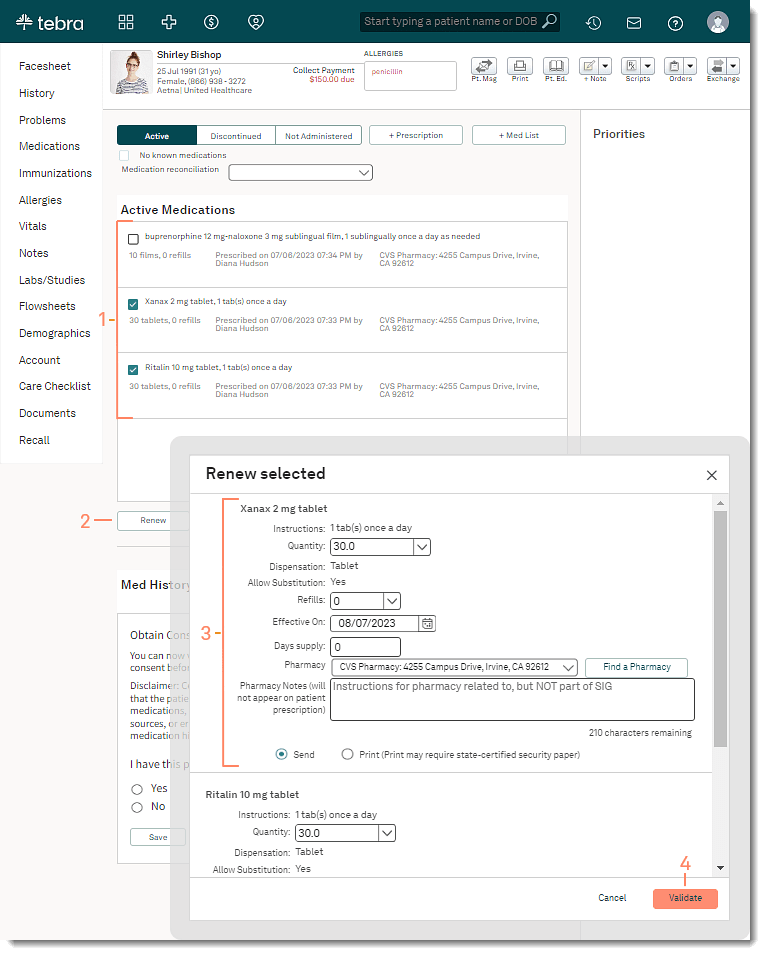Expand the Orders dropdown arrow
765x955 pixels.
(x=690, y=66)
